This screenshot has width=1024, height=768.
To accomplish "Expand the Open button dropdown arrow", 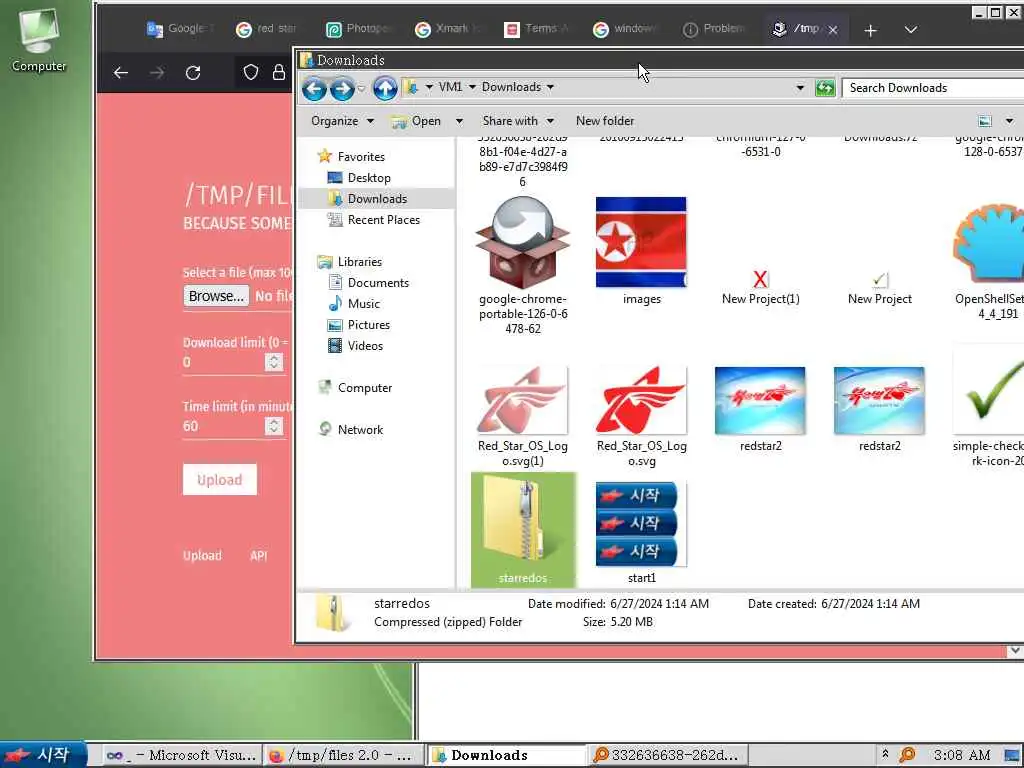I will pyautogui.click(x=459, y=121).
